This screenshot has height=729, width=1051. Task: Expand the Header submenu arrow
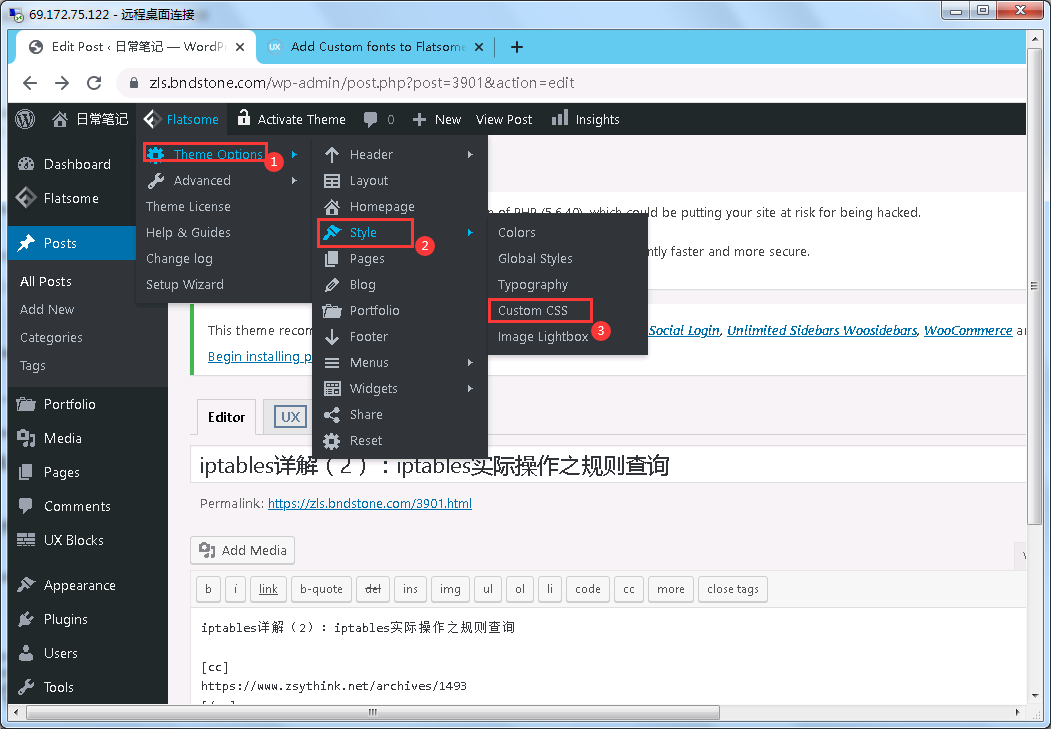[x=471, y=155]
